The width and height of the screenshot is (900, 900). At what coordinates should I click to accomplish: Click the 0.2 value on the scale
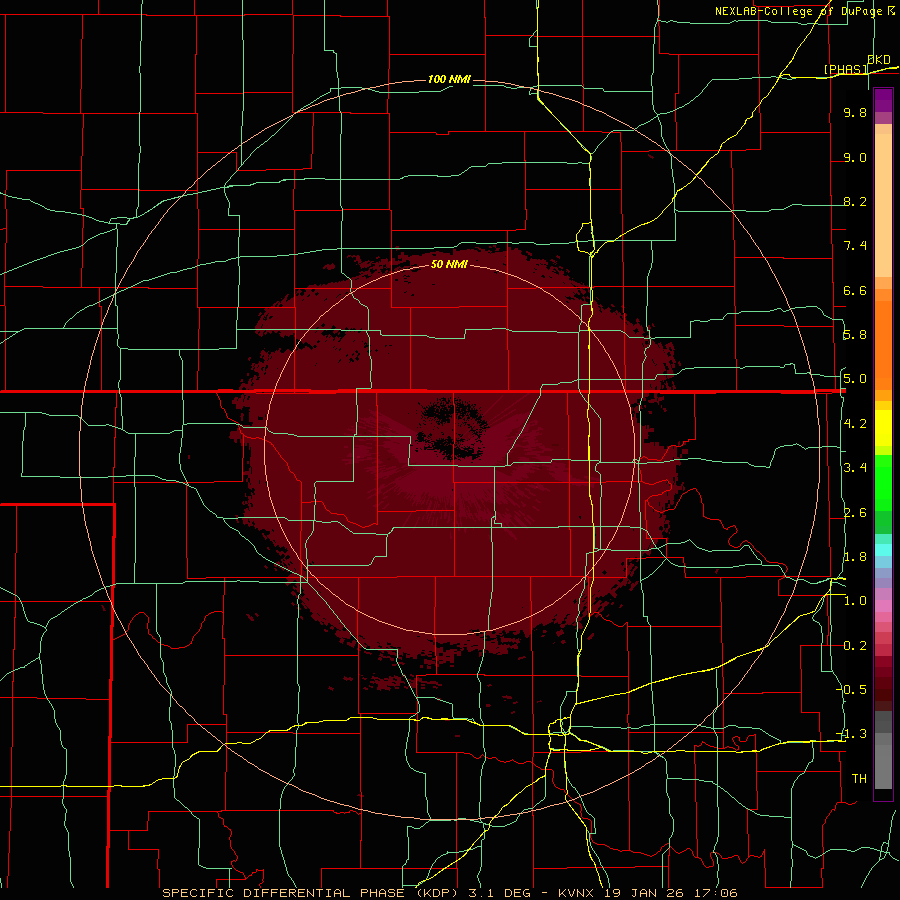click(855, 646)
